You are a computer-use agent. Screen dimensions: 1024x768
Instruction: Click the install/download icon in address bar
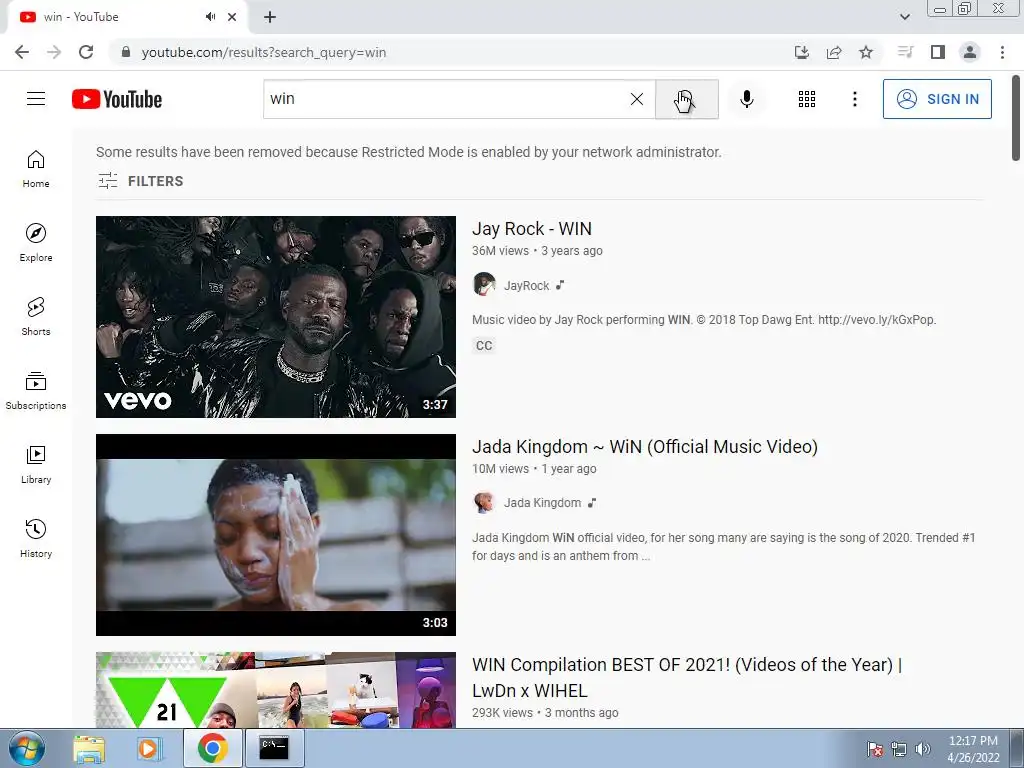tap(802, 52)
